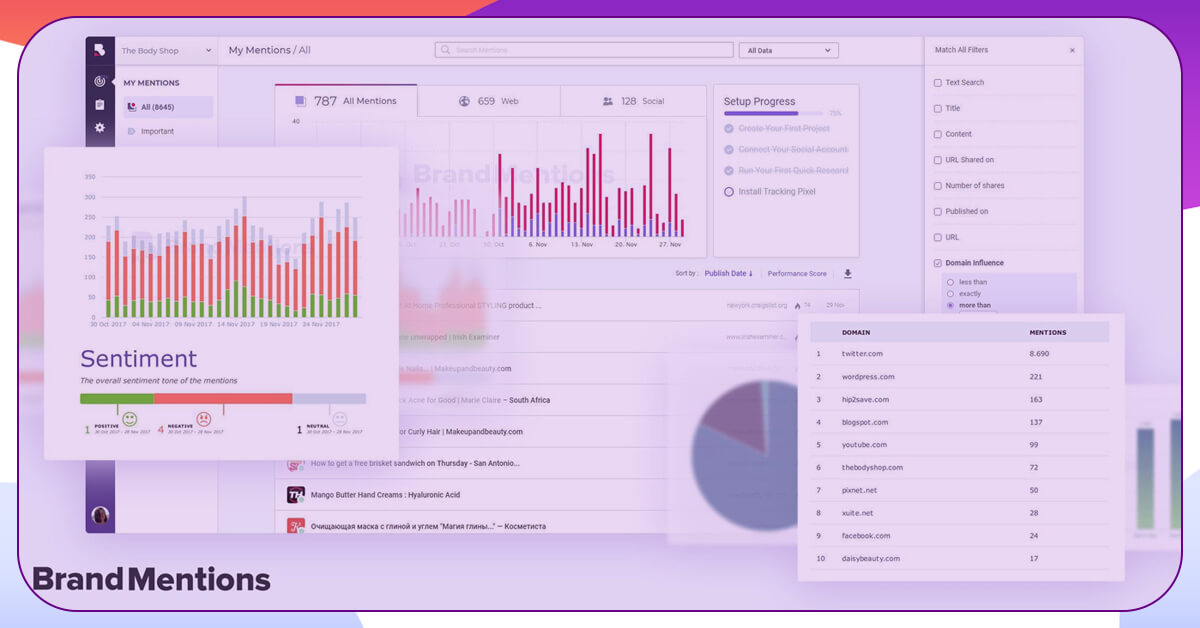Click the gray neutral sentiment bar segment
This screenshot has width=1200, height=628.
[329, 398]
